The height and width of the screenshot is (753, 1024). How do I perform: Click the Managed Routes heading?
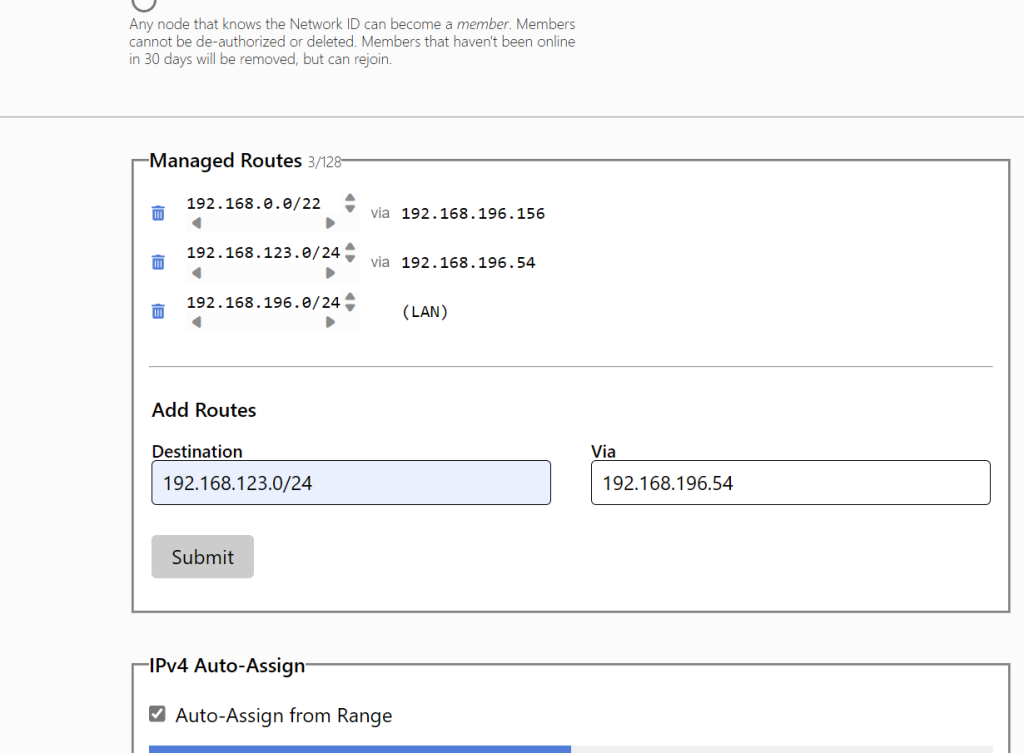(x=225, y=161)
